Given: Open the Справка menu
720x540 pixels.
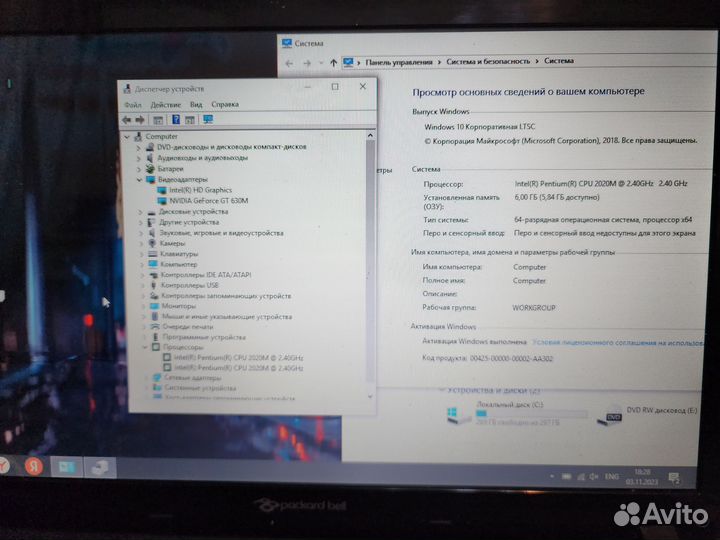Looking at the screenshot, I should 225,104.
